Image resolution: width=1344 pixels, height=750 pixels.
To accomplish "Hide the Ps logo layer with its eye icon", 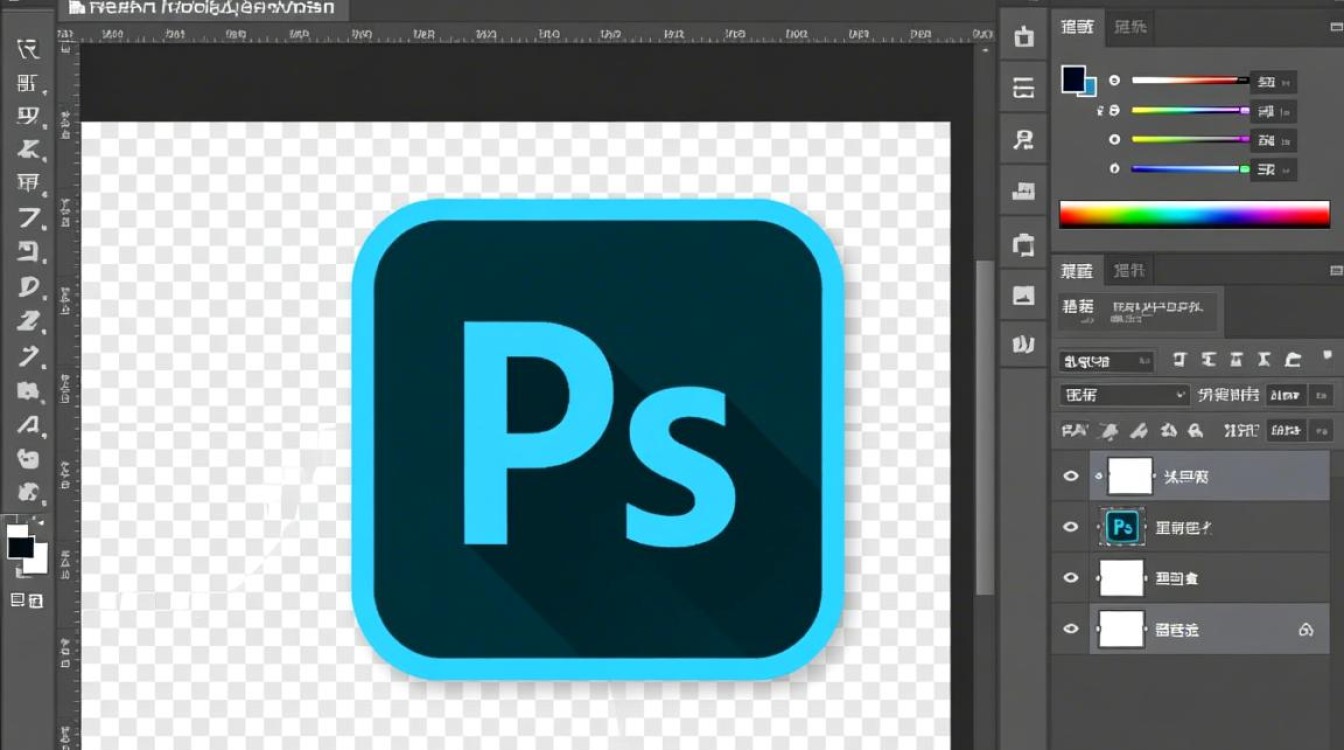I will (1071, 527).
